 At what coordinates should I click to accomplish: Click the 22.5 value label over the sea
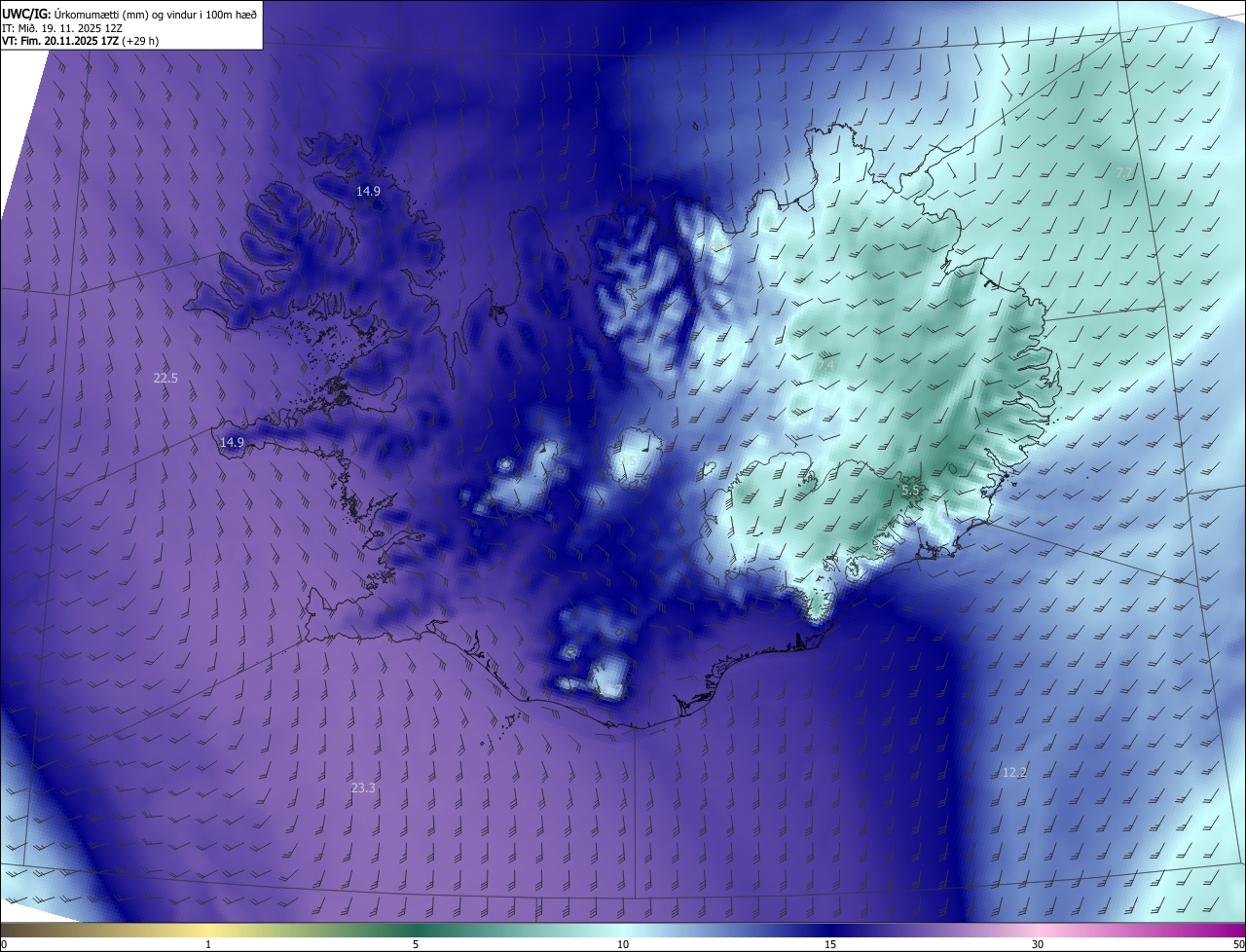point(165,378)
